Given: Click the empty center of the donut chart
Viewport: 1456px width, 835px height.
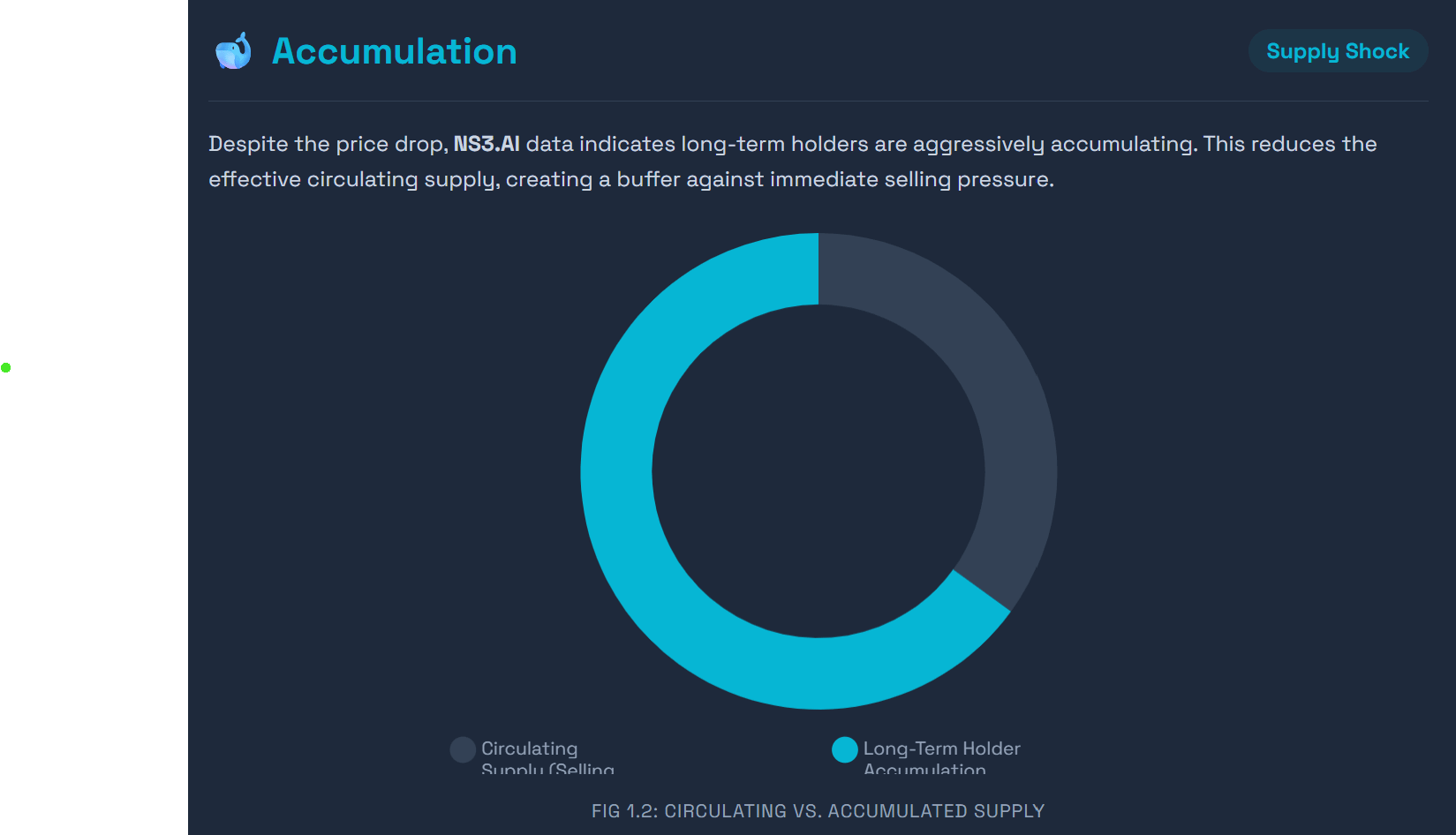Looking at the screenshot, I should tap(819, 471).
